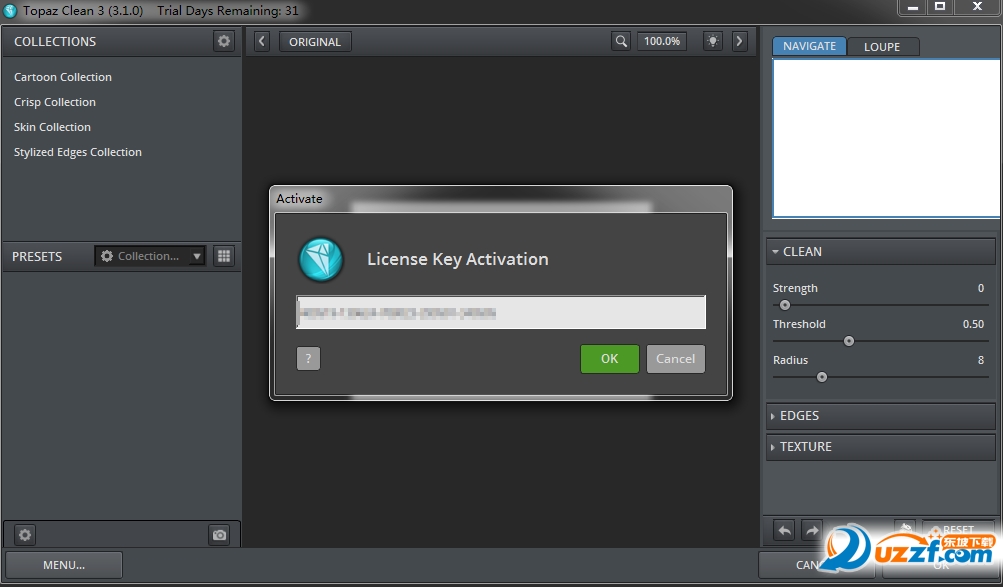Click the Strength slider handle

click(x=785, y=305)
